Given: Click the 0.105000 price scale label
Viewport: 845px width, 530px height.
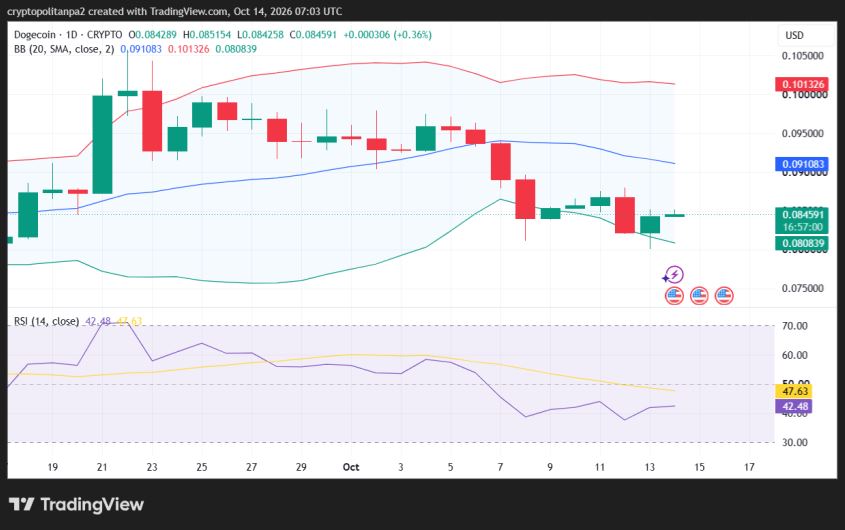Looking at the screenshot, I should pos(802,56).
